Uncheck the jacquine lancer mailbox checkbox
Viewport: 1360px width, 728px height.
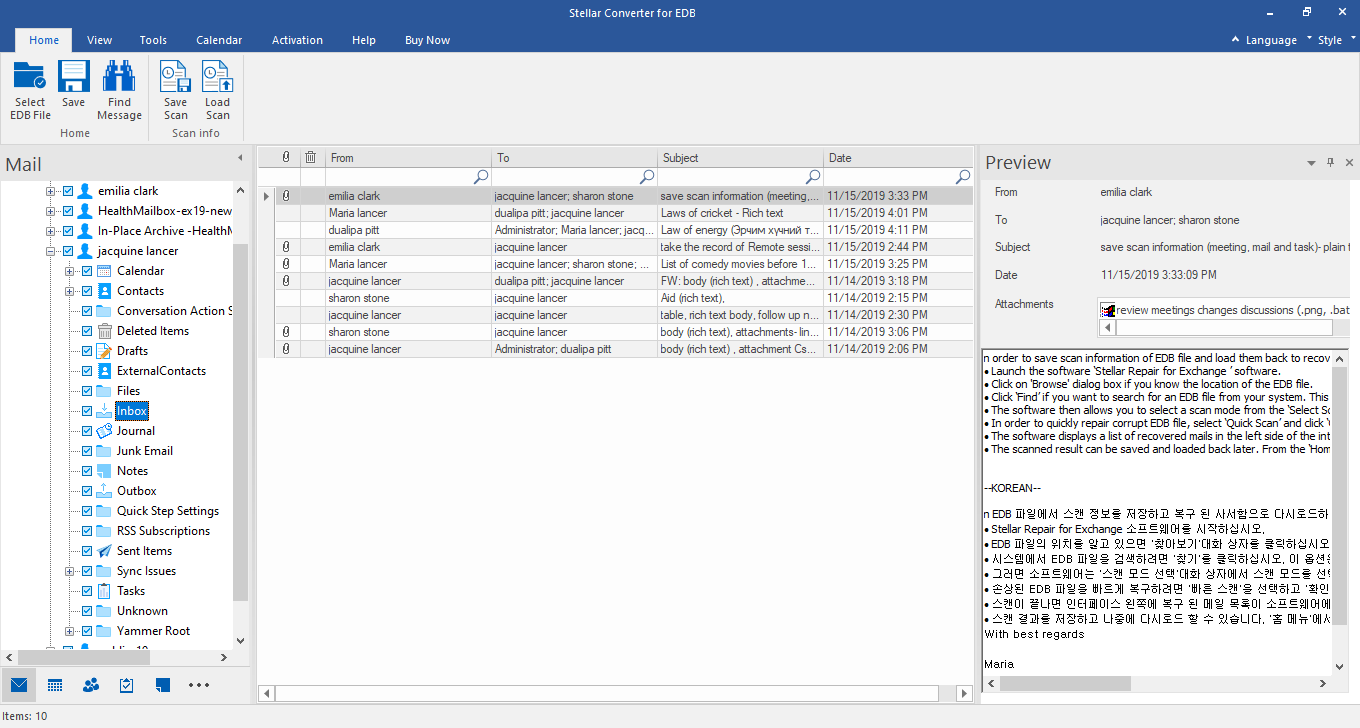point(68,251)
